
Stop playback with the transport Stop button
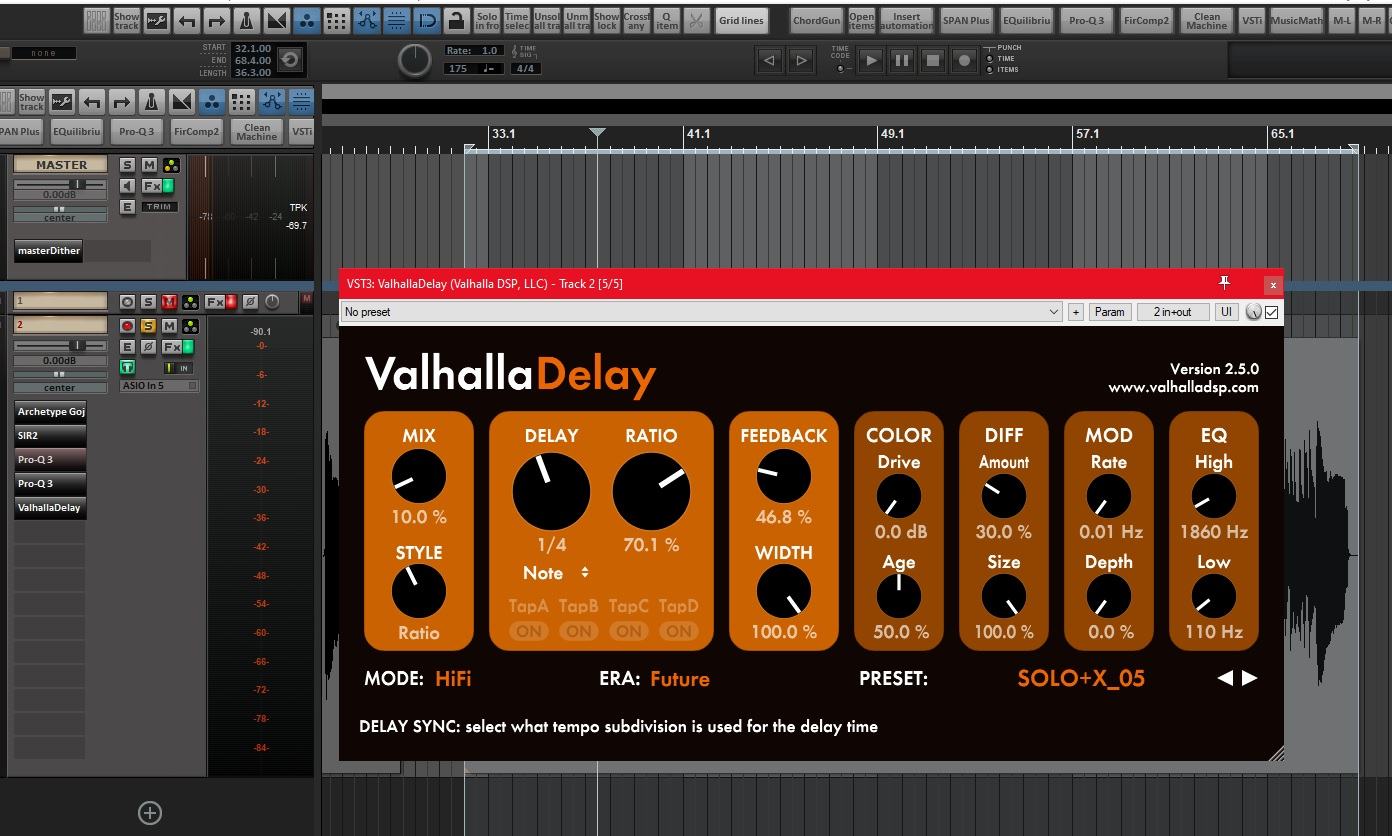pyautogui.click(x=933, y=60)
